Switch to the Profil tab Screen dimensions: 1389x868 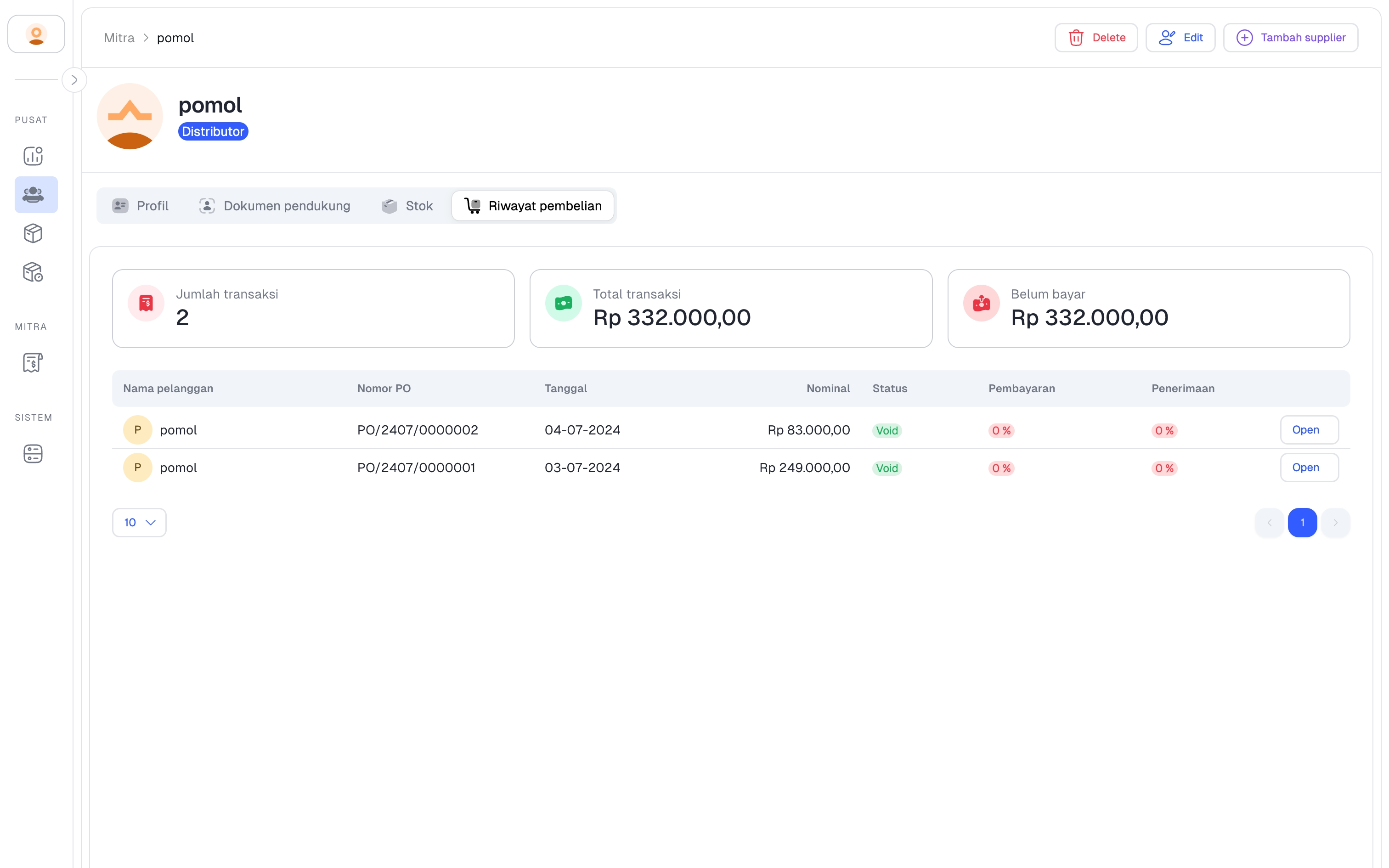click(x=141, y=206)
